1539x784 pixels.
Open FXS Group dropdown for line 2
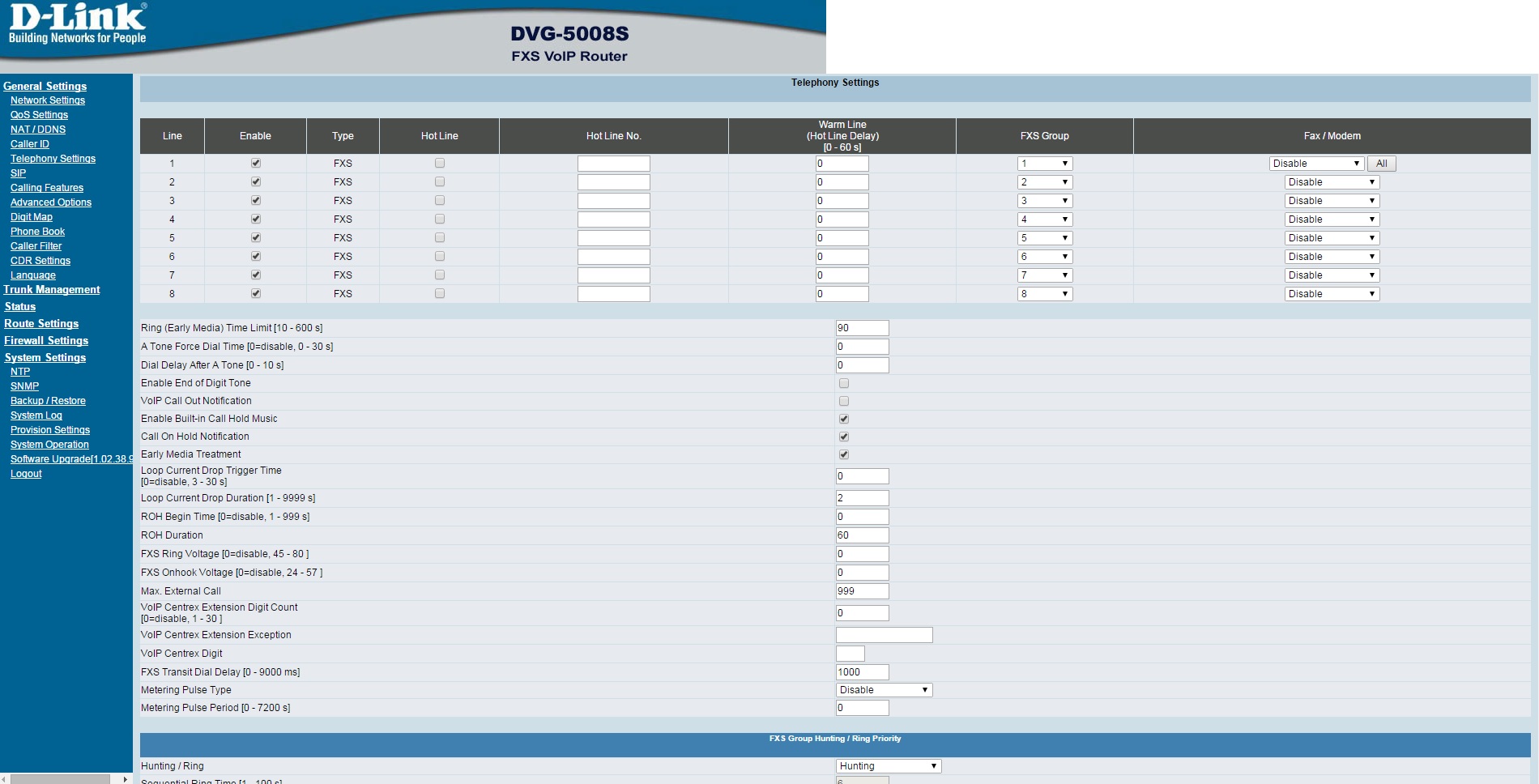pyautogui.click(x=1044, y=182)
